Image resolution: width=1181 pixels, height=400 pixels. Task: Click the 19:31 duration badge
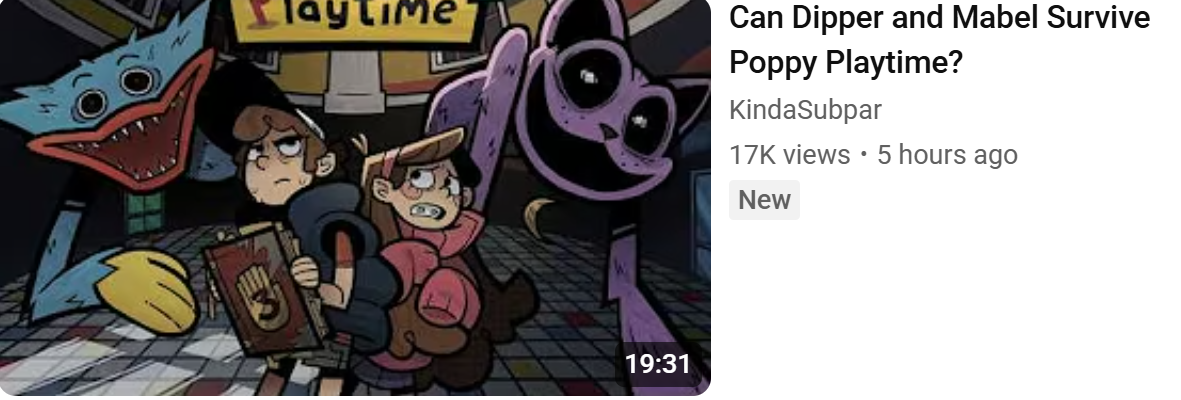658,364
